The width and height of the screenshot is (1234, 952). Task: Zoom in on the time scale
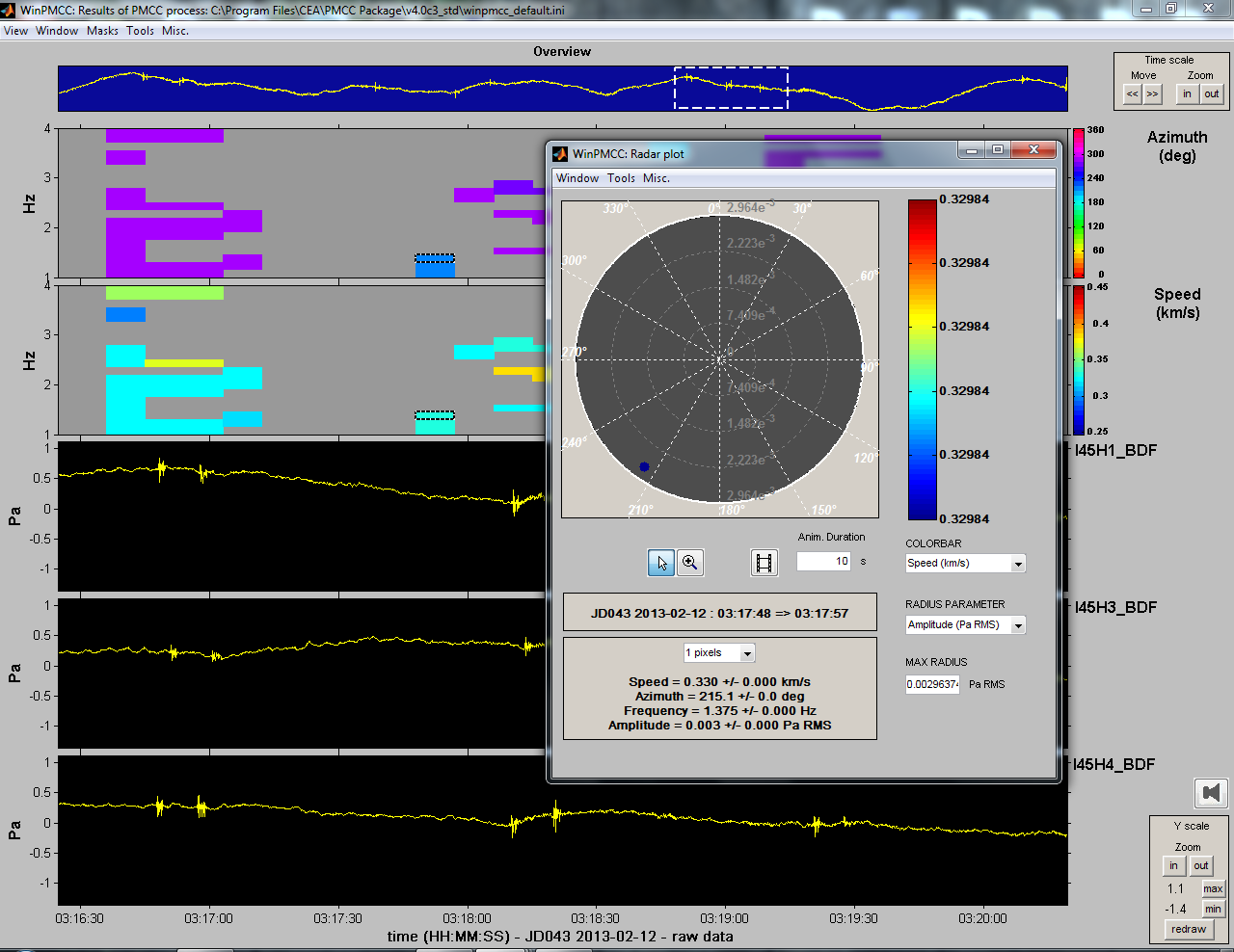tap(1188, 93)
